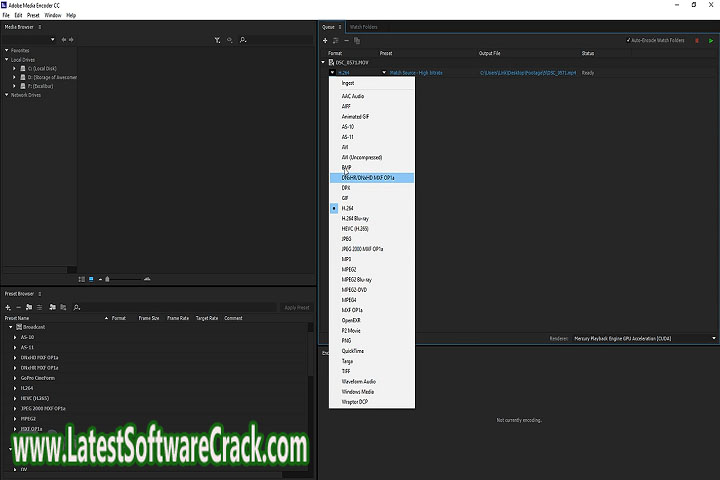The width and height of the screenshot is (720, 480).
Task: Click the thumbnail view icon in Media Browser
Action: click(x=90, y=278)
